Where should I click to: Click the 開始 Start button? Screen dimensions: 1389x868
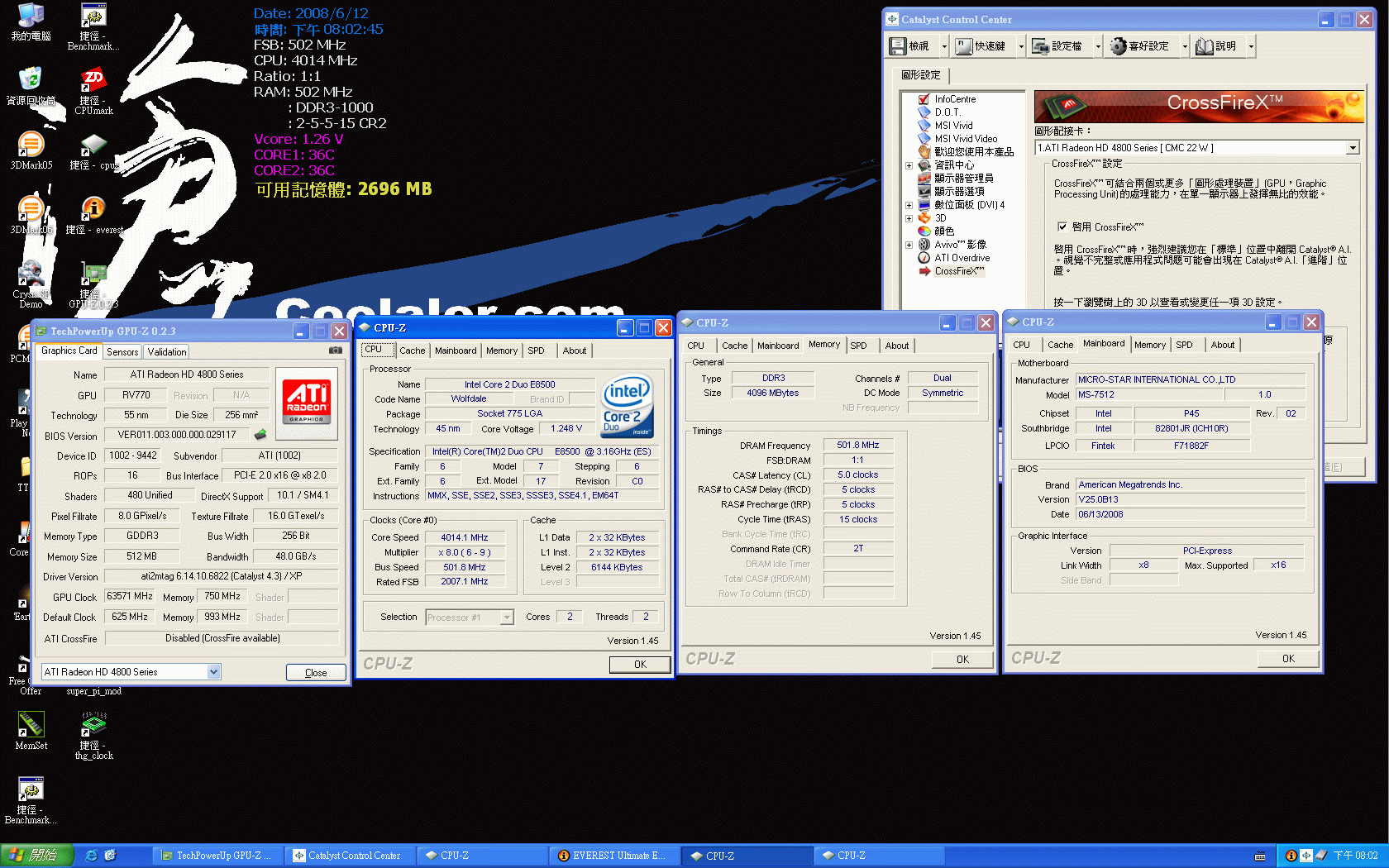[x=38, y=856]
